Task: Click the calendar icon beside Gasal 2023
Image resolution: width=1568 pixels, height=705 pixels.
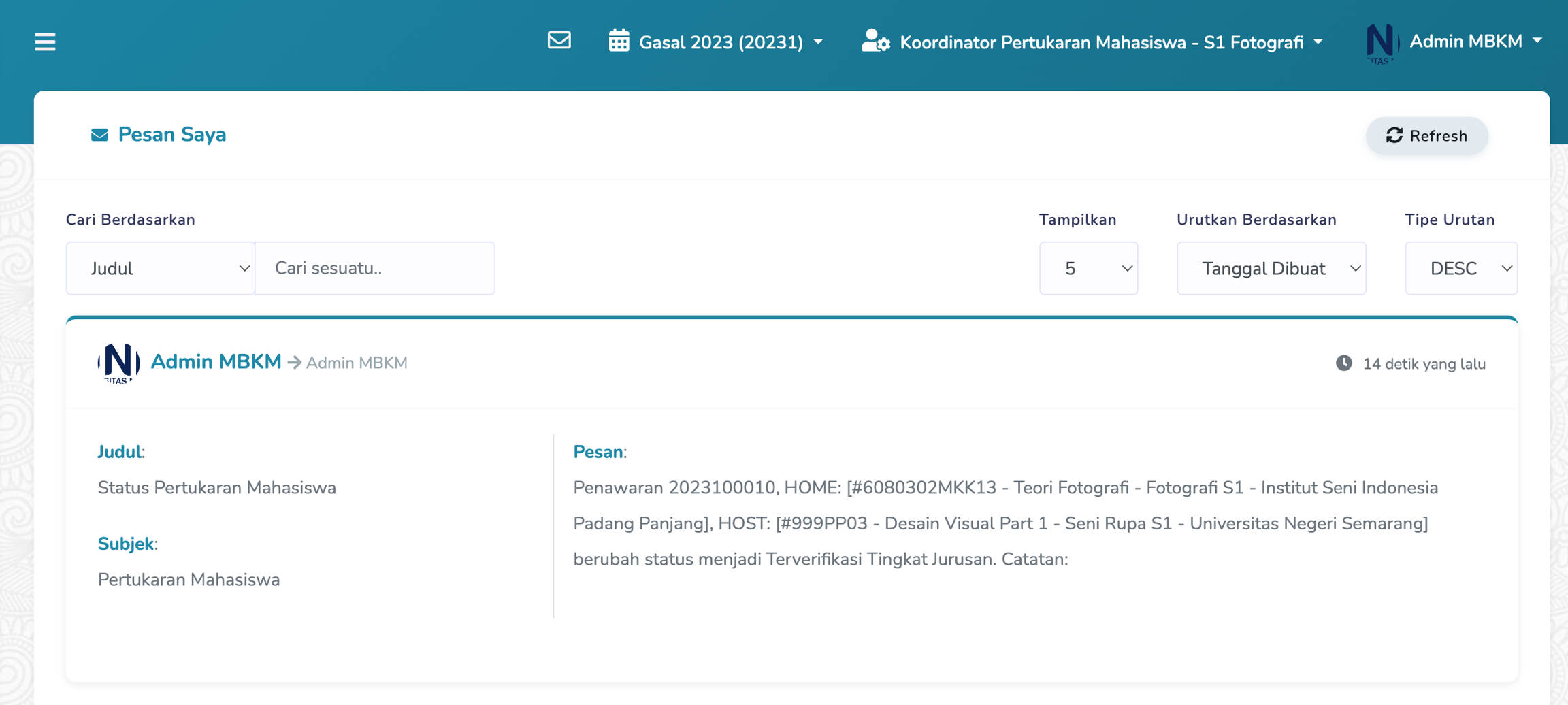Action: point(619,42)
